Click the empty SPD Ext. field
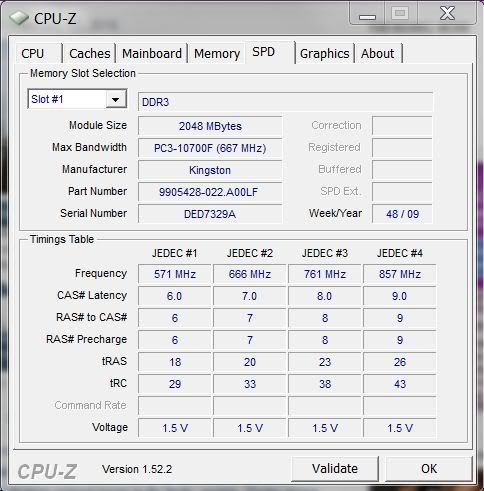Image resolution: width=484 pixels, height=491 pixels. pyautogui.click(x=402, y=192)
